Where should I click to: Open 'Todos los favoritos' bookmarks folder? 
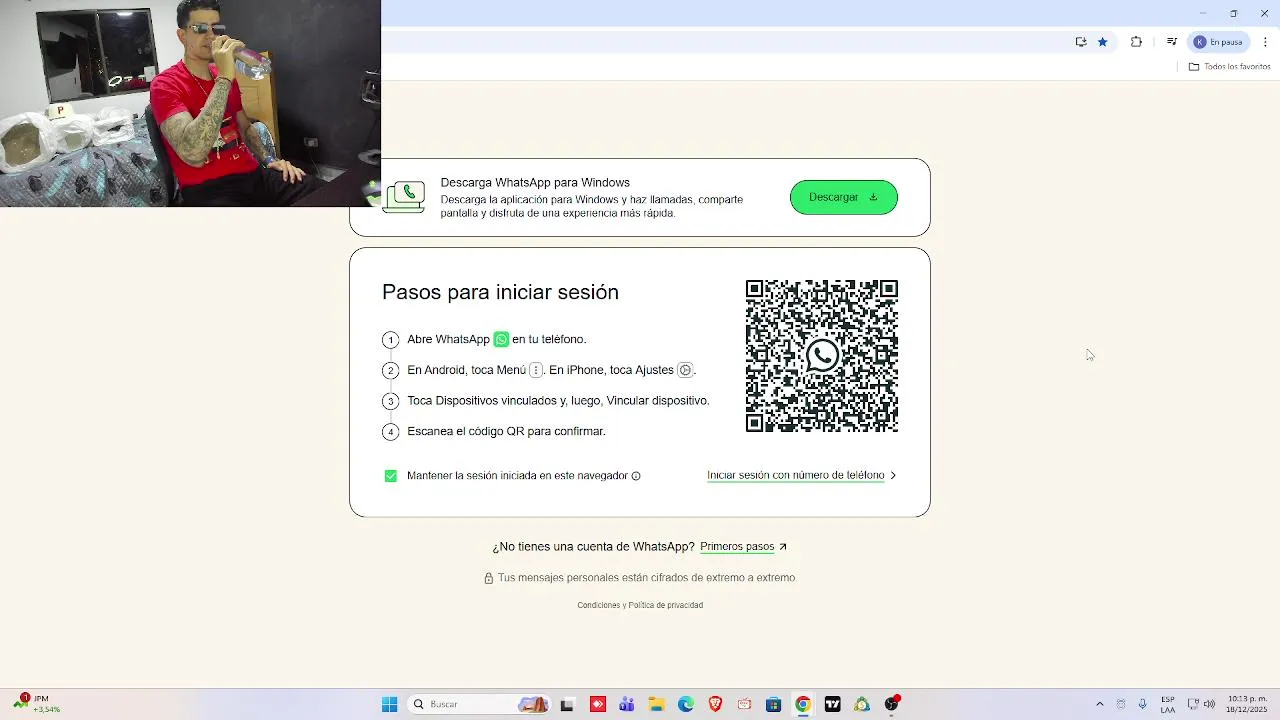(1230, 67)
